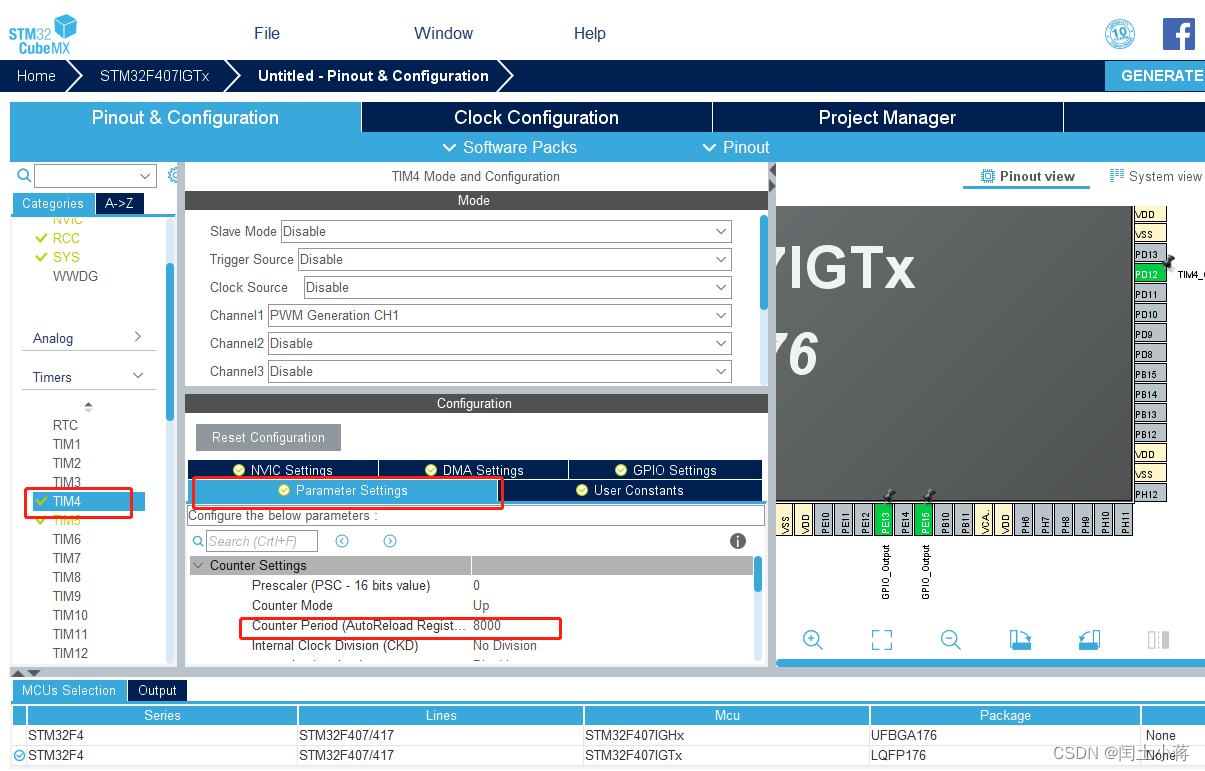Open the Window menu
This screenshot has width=1205, height=771.
[x=444, y=33]
